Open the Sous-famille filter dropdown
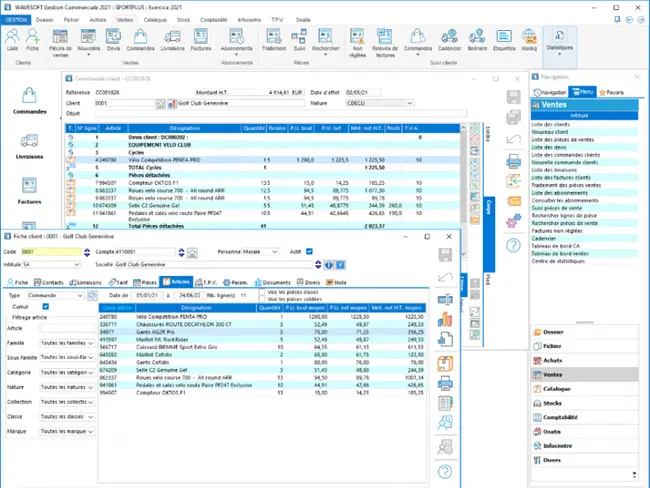650x488 pixels. click(x=90, y=357)
